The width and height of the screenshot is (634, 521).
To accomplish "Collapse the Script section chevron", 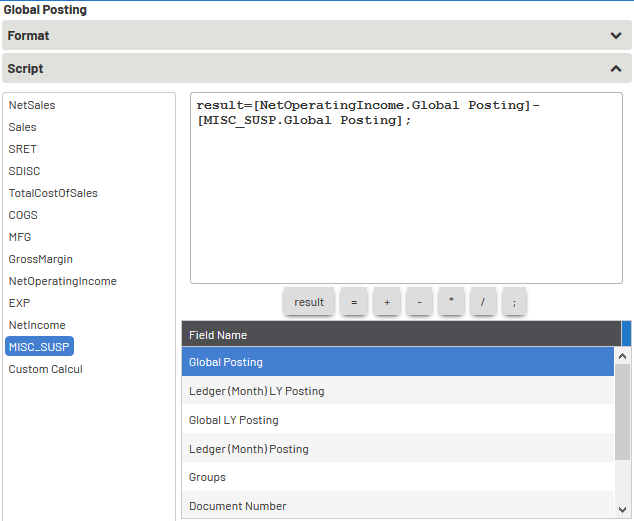I will [x=616, y=69].
